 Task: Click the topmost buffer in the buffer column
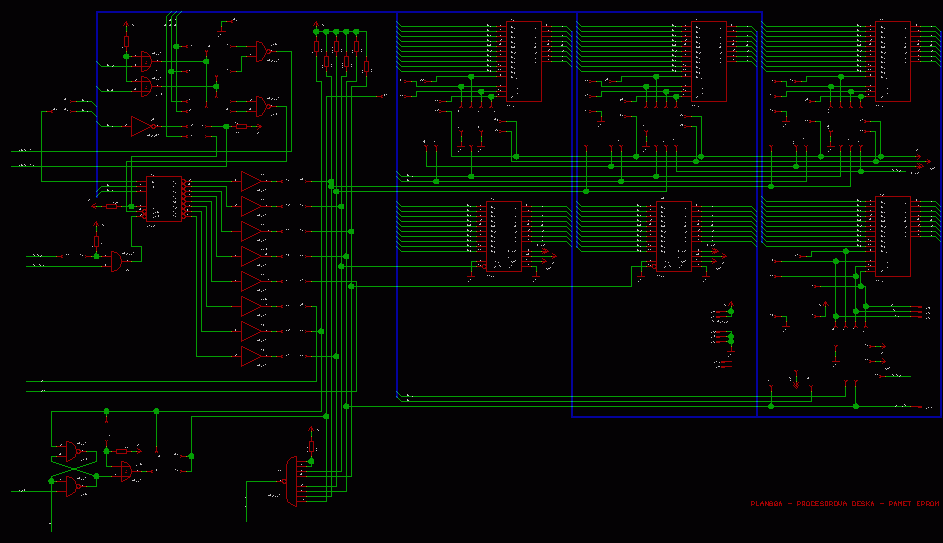pos(252,181)
